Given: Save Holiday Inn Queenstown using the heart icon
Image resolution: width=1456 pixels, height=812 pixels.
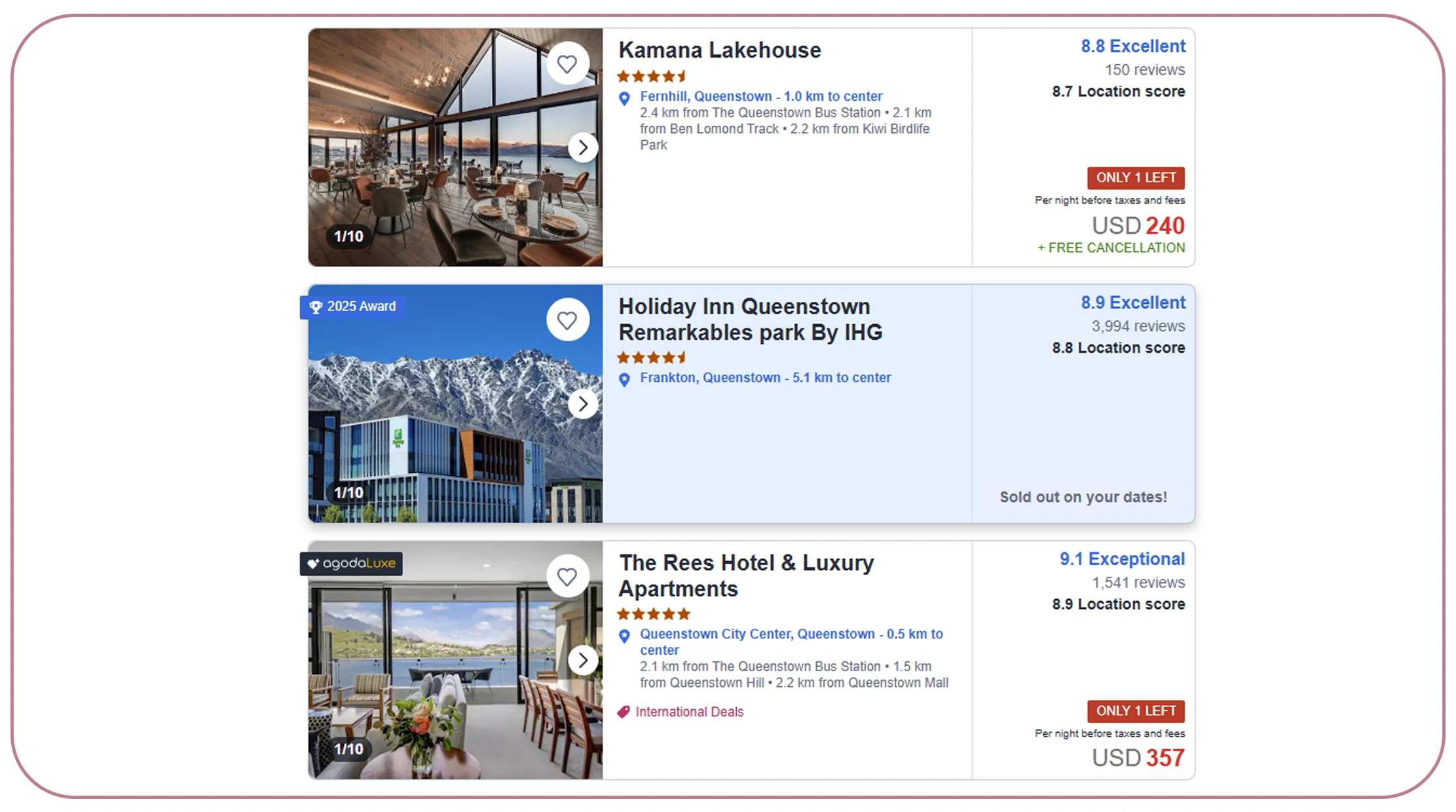Looking at the screenshot, I should coord(568,320).
